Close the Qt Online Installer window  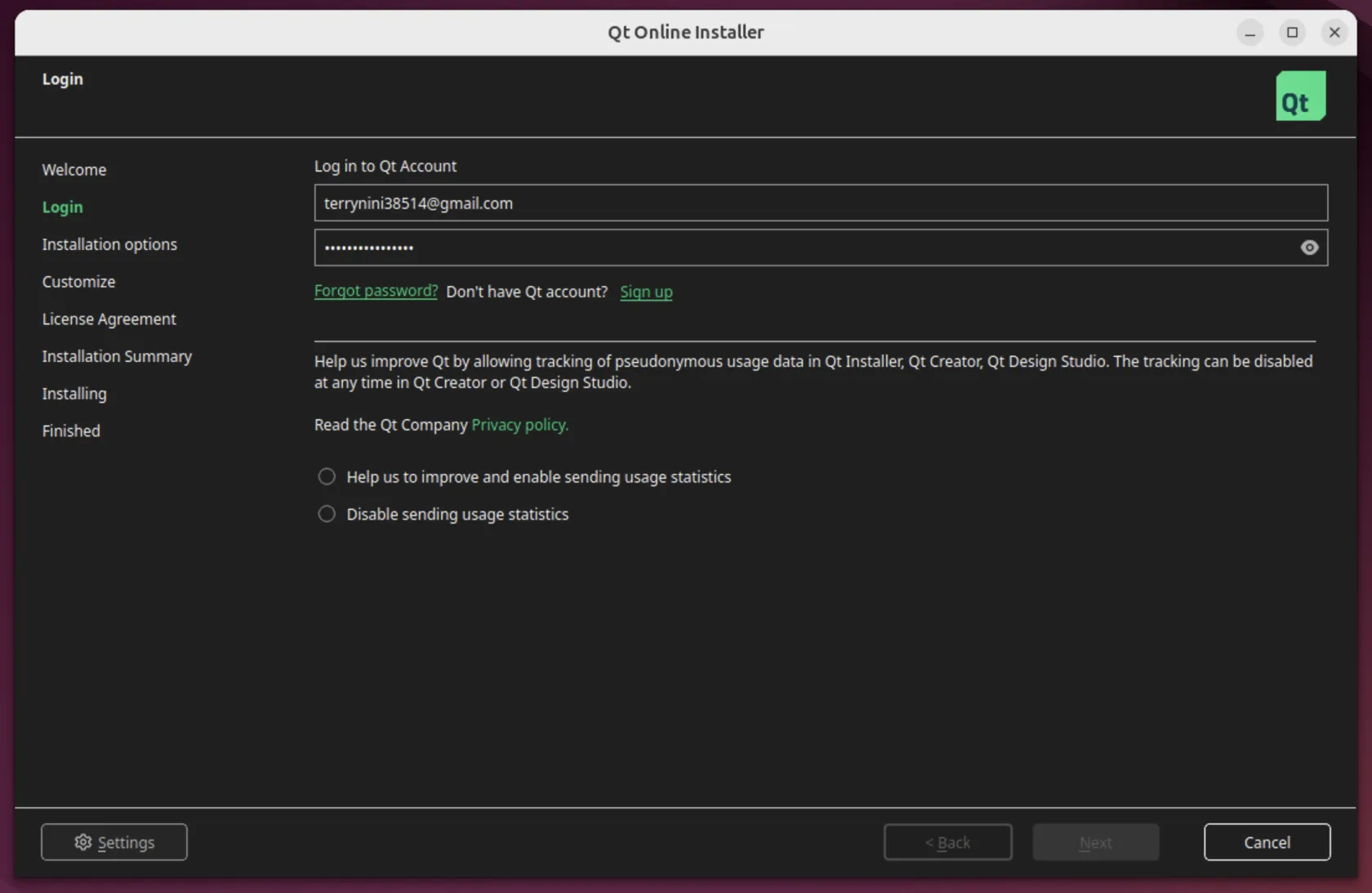(x=1334, y=33)
